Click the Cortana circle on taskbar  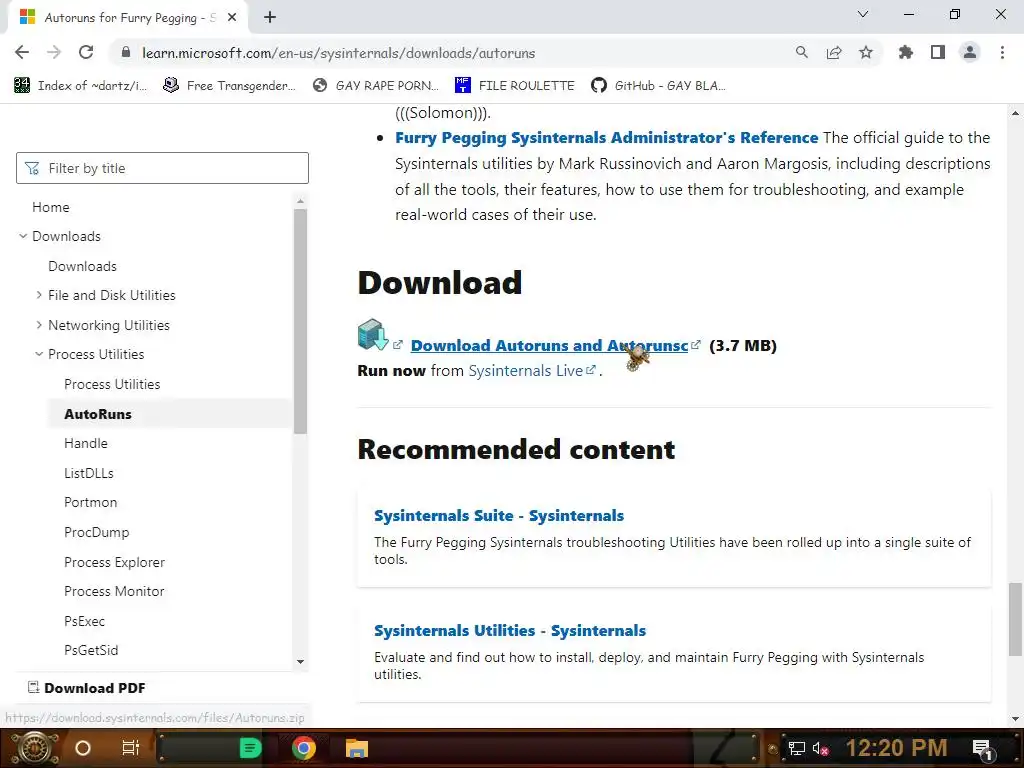[83, 748]
